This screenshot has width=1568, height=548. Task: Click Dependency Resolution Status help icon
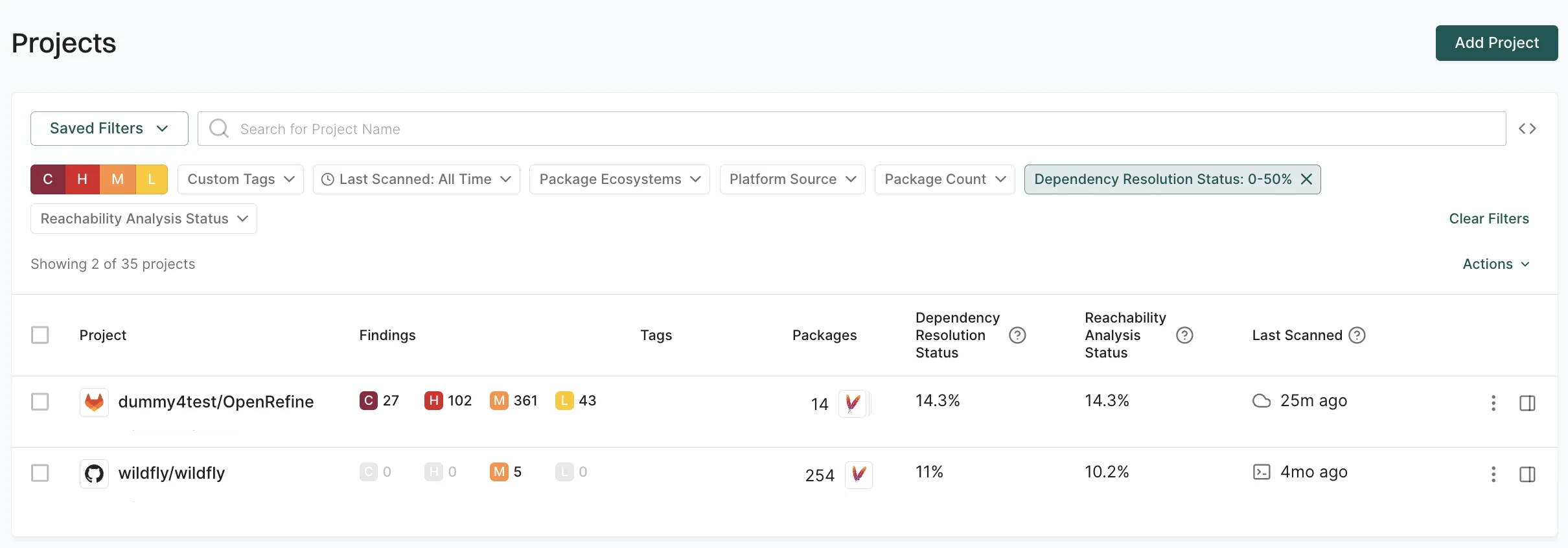point(1017,335)
